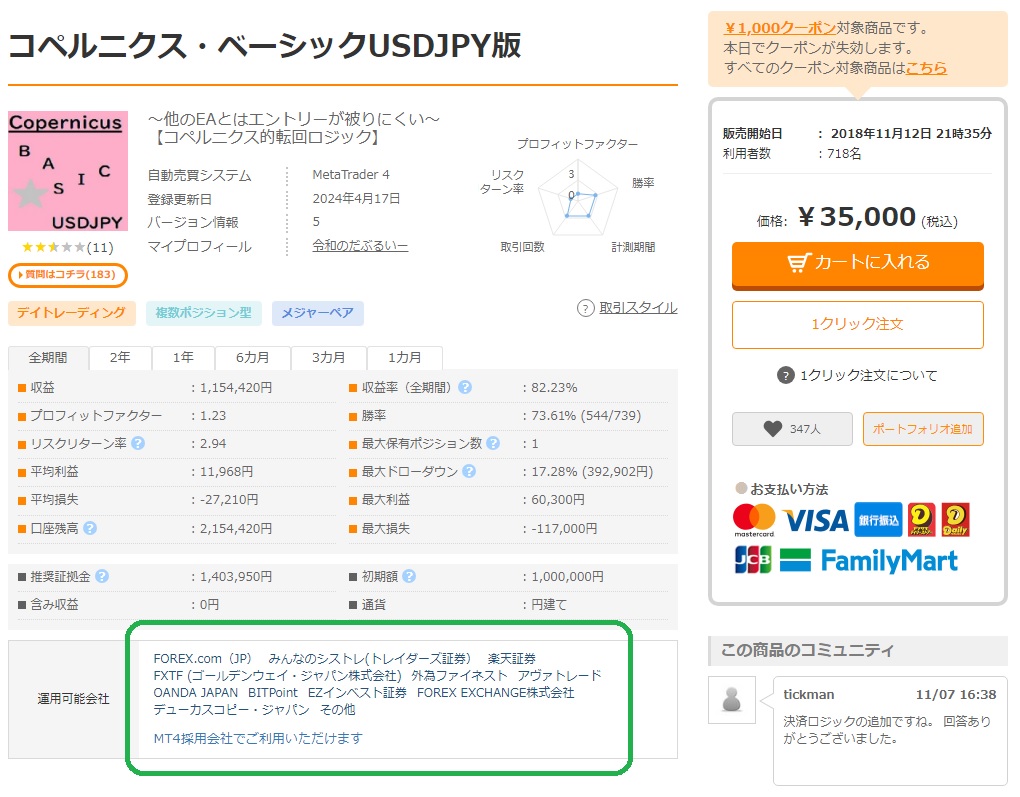Click the JCB payment logo
Image resolution: width=1020 pixels, height=797 pixels.
(x=753, y=560)
